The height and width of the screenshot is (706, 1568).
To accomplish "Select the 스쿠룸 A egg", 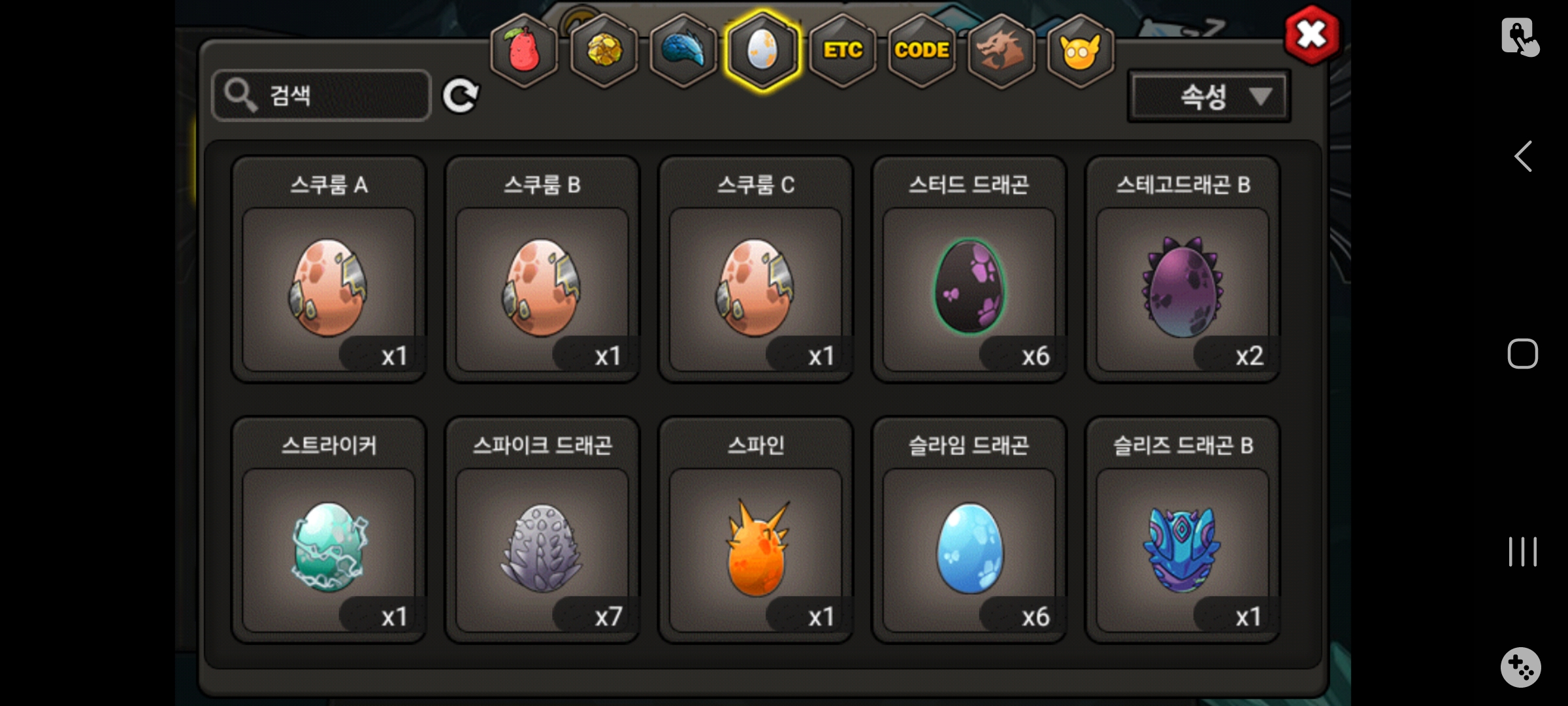I will 329,269.
